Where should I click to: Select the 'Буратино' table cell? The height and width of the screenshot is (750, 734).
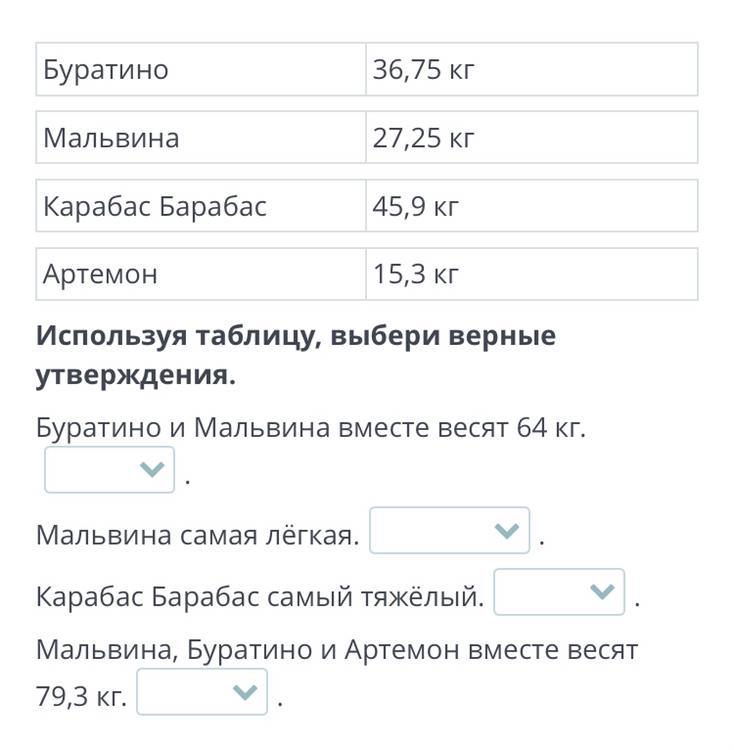point(201,70)
